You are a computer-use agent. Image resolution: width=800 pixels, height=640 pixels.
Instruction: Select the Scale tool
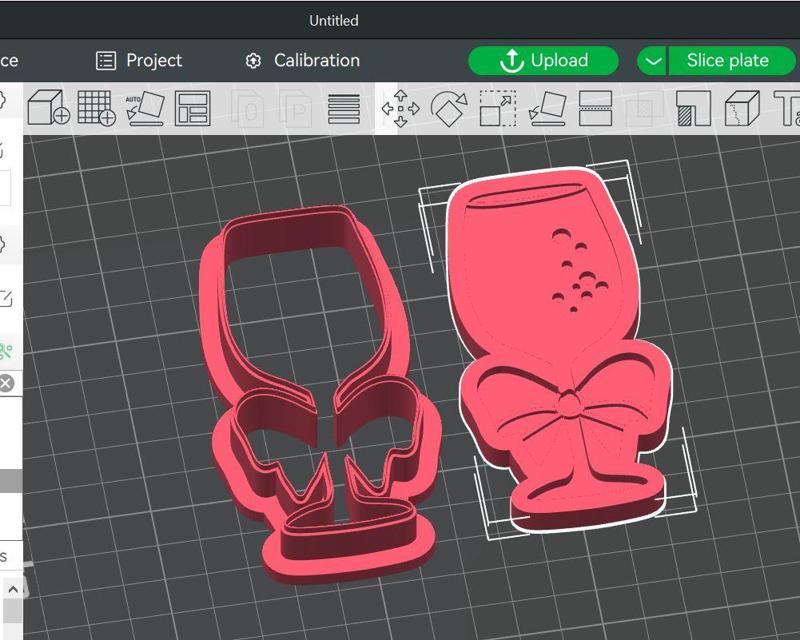[497, 108]
